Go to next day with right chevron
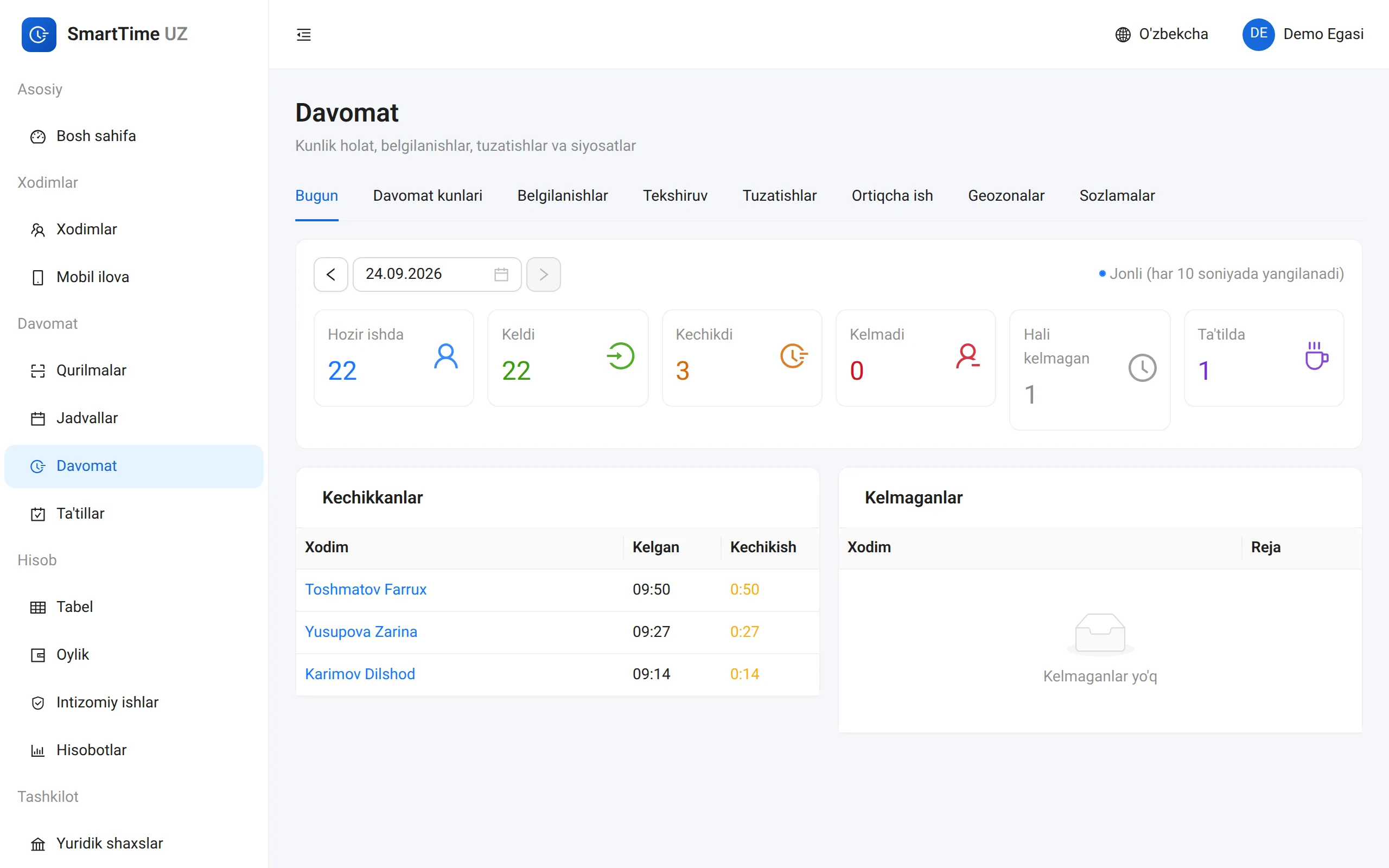This screenshot has height=868, width=1389. pyautogui.click(x=544, y=275)
